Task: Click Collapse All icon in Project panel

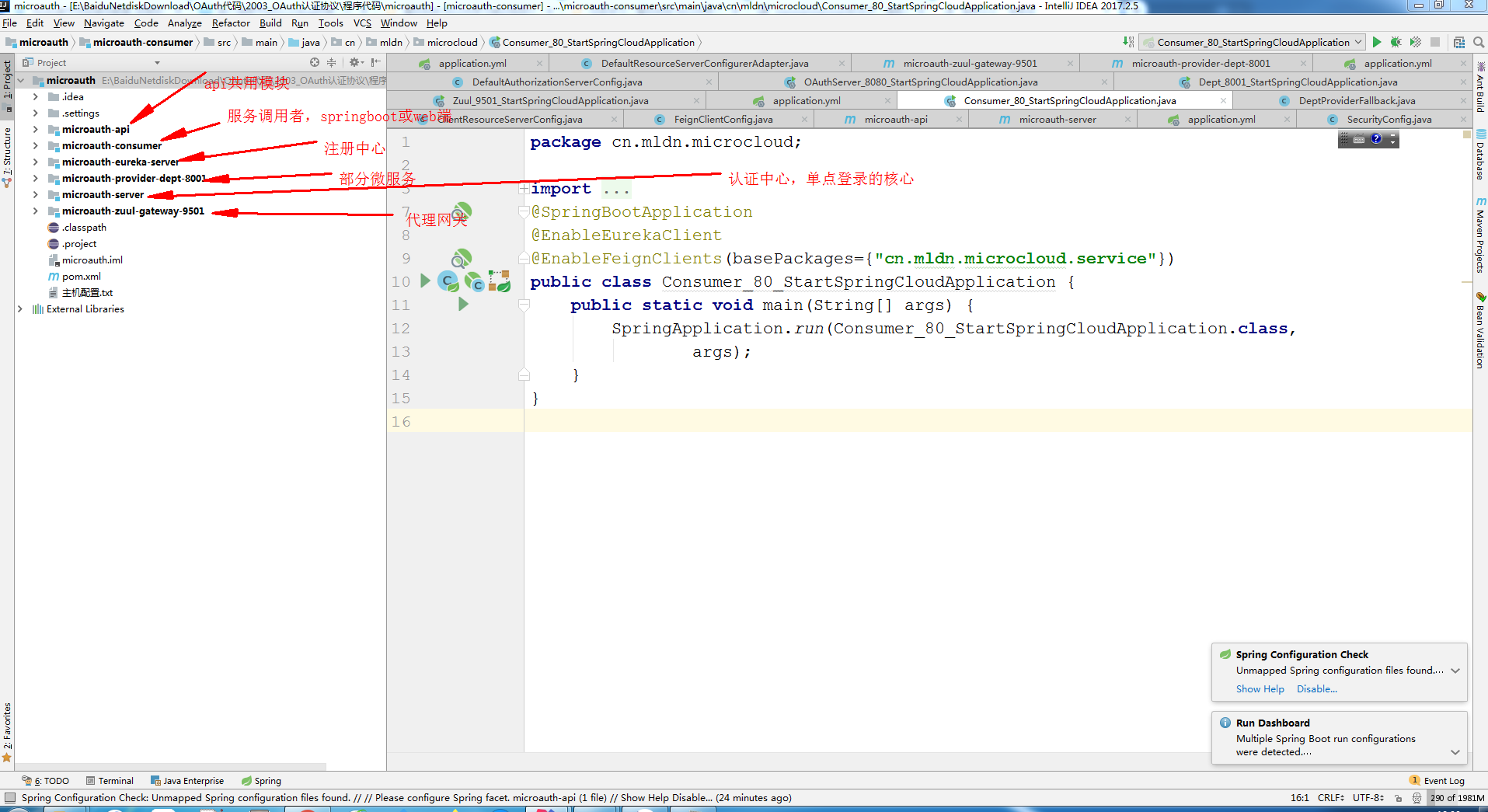Action: (x=332, y=62)
